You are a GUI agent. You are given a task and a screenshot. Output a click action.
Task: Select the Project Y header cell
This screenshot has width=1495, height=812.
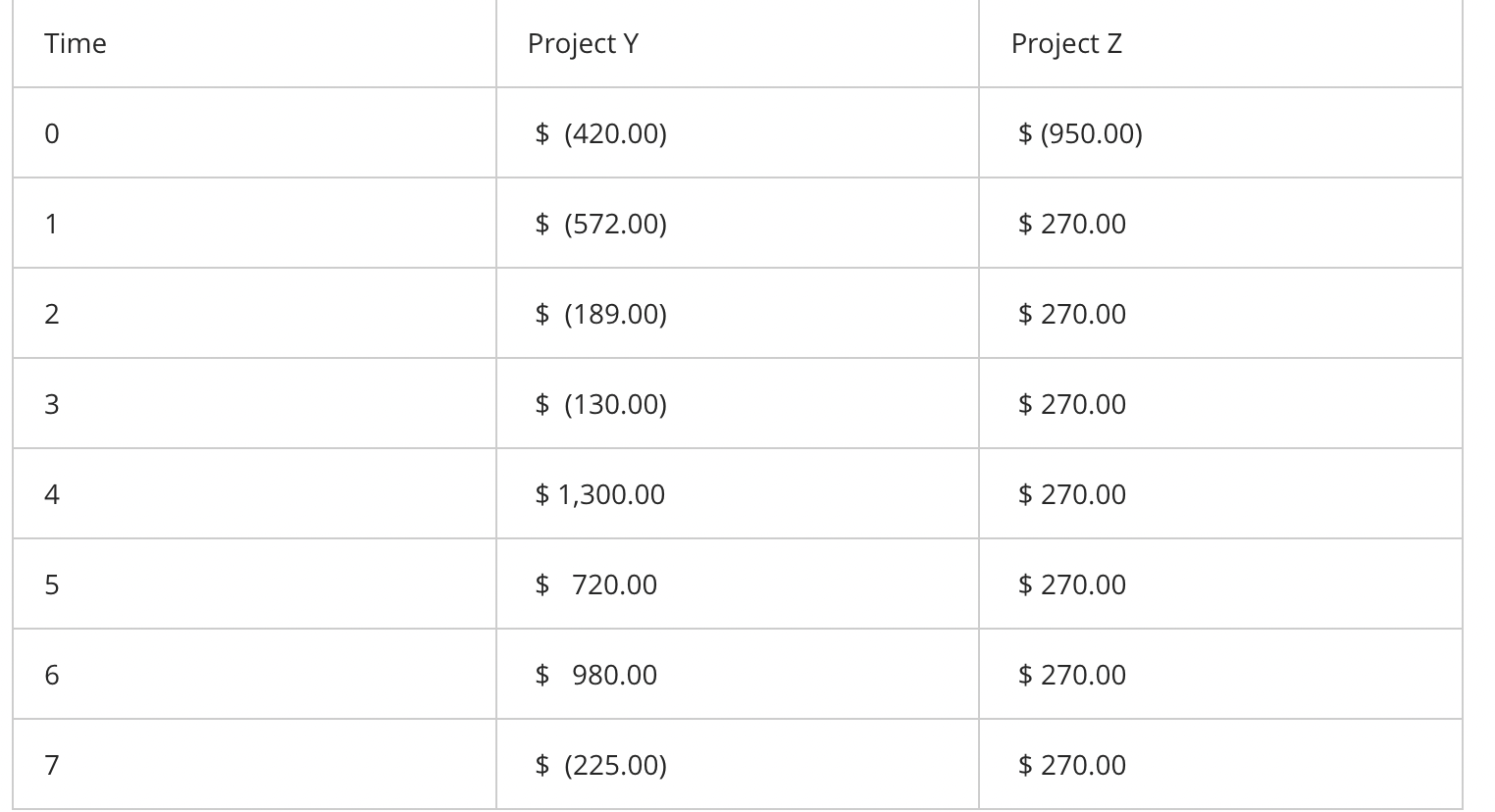[x=583, y=44]
